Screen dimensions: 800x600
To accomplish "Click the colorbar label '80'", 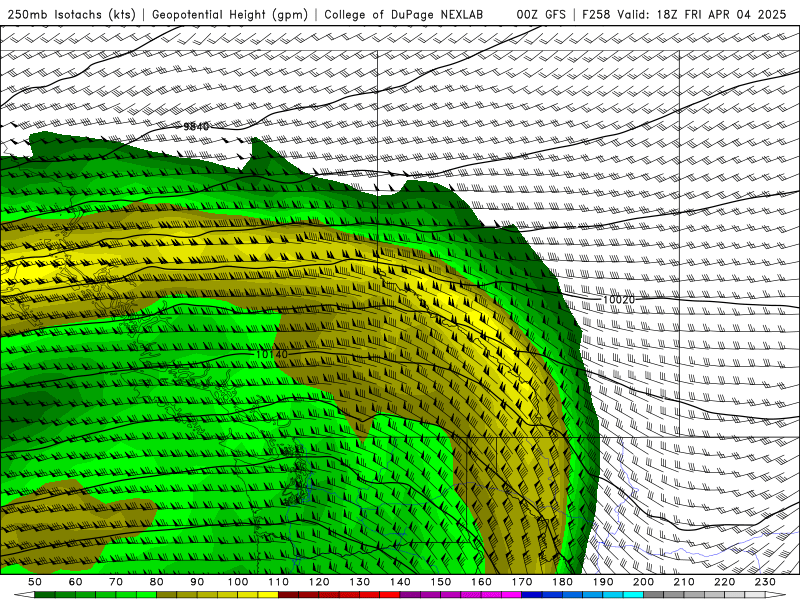I will pyautogui.click(x=156, y=582).
